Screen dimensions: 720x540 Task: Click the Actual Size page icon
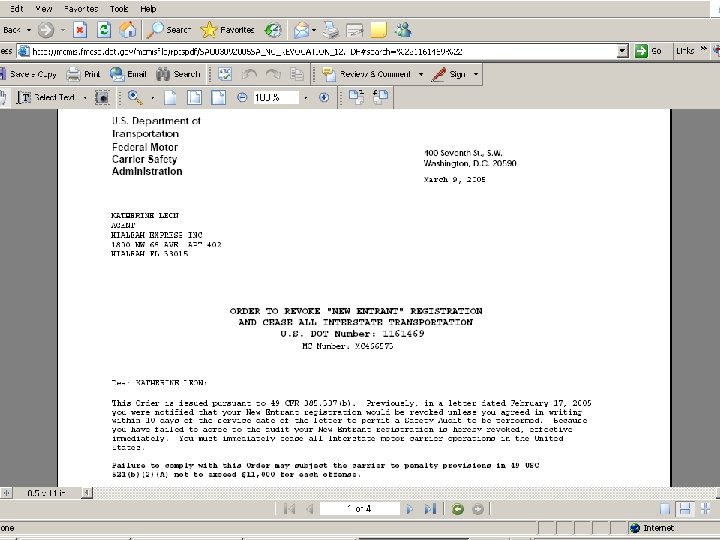click(x=170, y=97)
